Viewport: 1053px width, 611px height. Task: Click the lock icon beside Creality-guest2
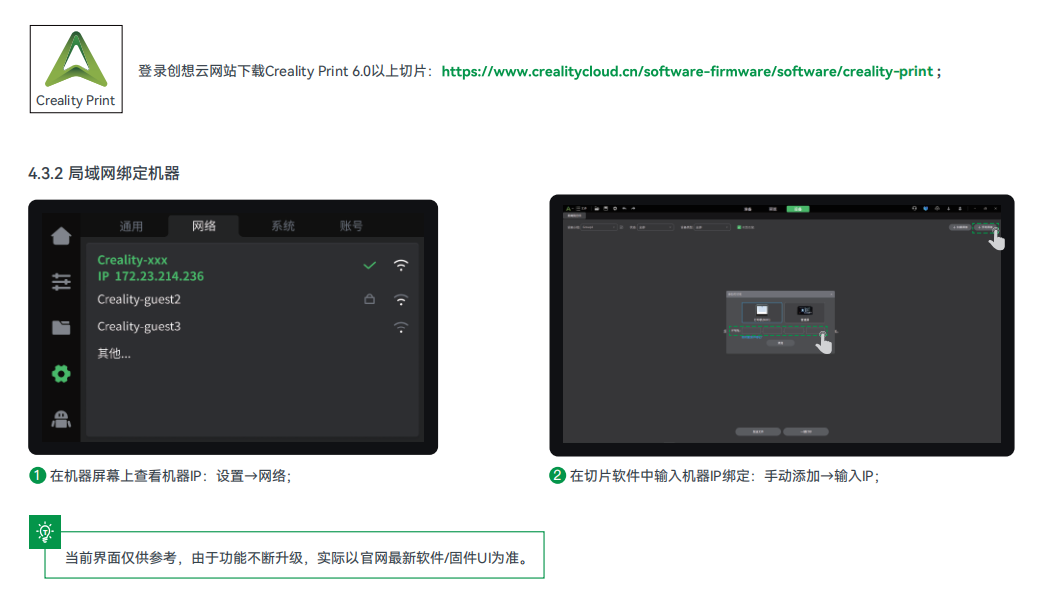(369, 299)
